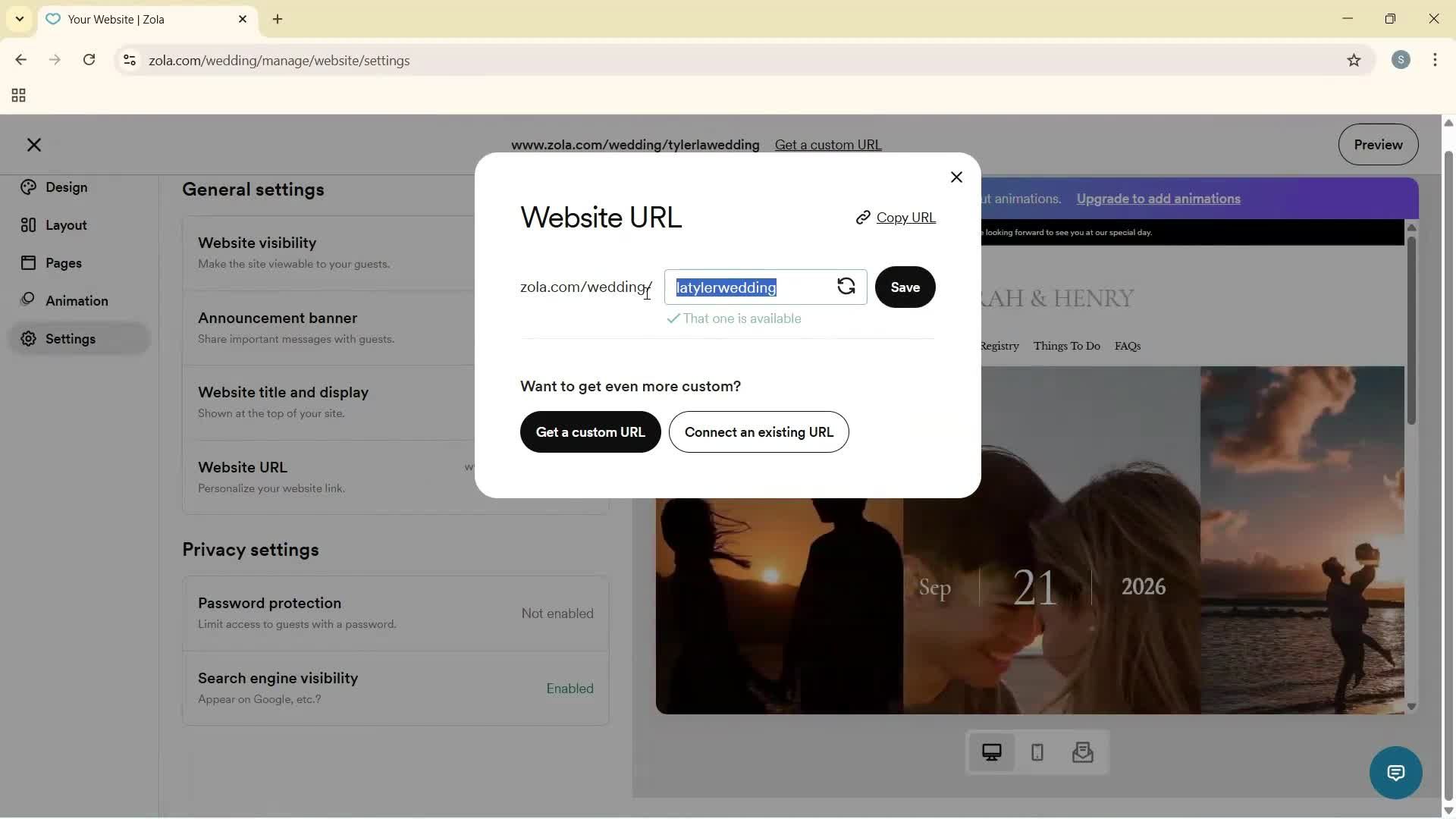
Task: Copy the website URL via Copy URL icon
Action: pos(895,218)
